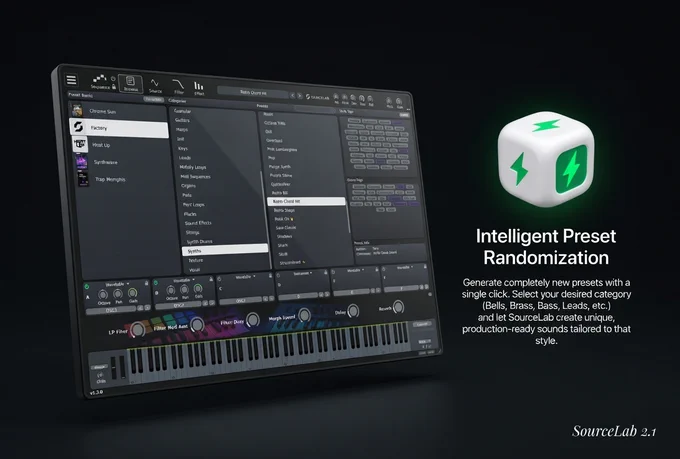Click oscillator A Pan knob
The height and width of the screenshot is (459, 680).
[x=118, y=294]
